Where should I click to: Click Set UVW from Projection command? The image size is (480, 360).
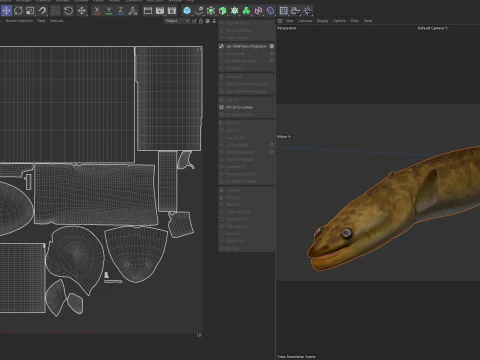246,46
